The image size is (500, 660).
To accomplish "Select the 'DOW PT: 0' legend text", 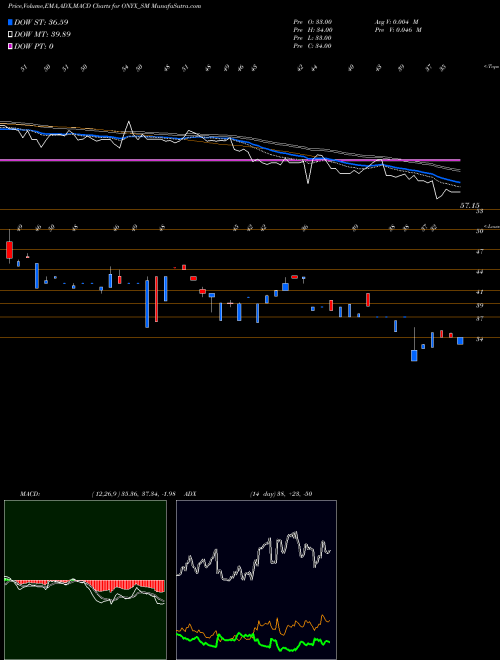I will point(34,46).
